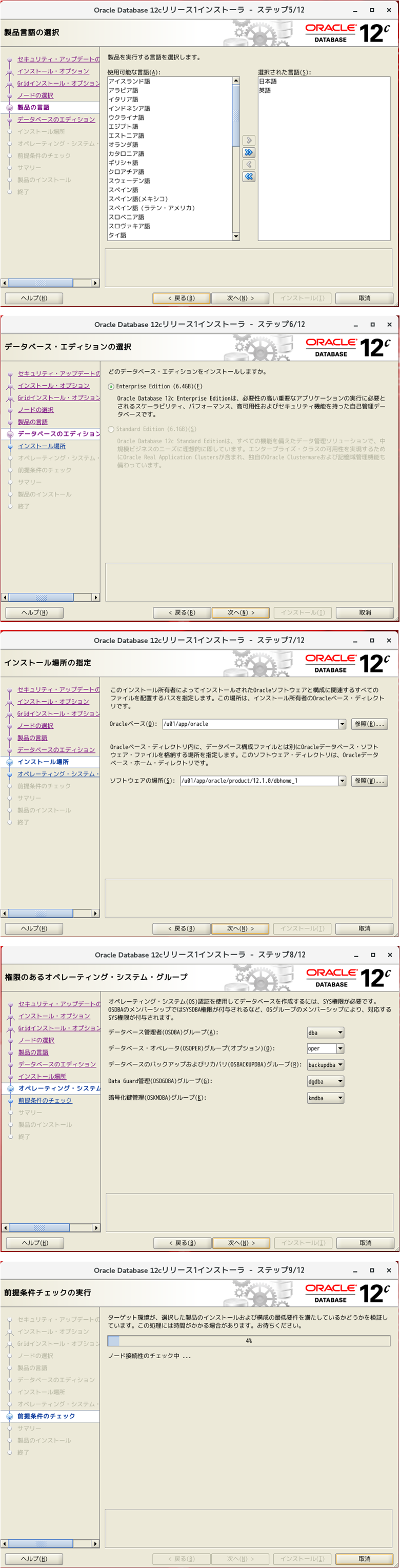The width and height of the screenshot is (400, 1568).
Task: Click ヘルプ(H) button in Step 9/12 window
Action: 34,1559
